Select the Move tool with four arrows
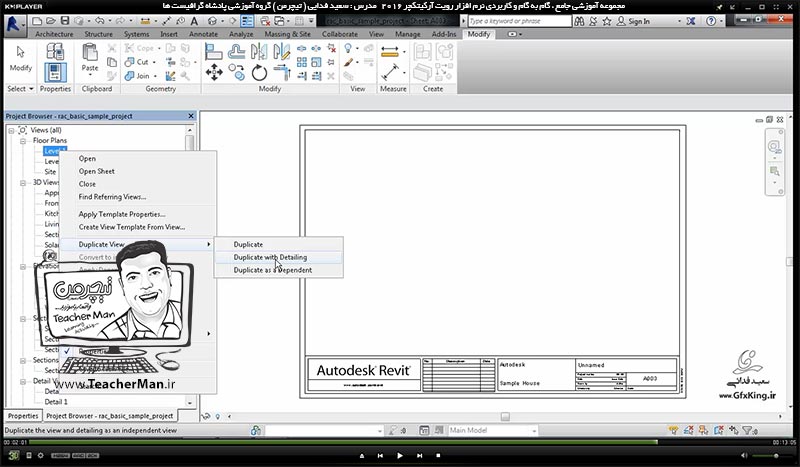This screenshot has width=800, height=467. pyautogui.click(x=214, y=72)
